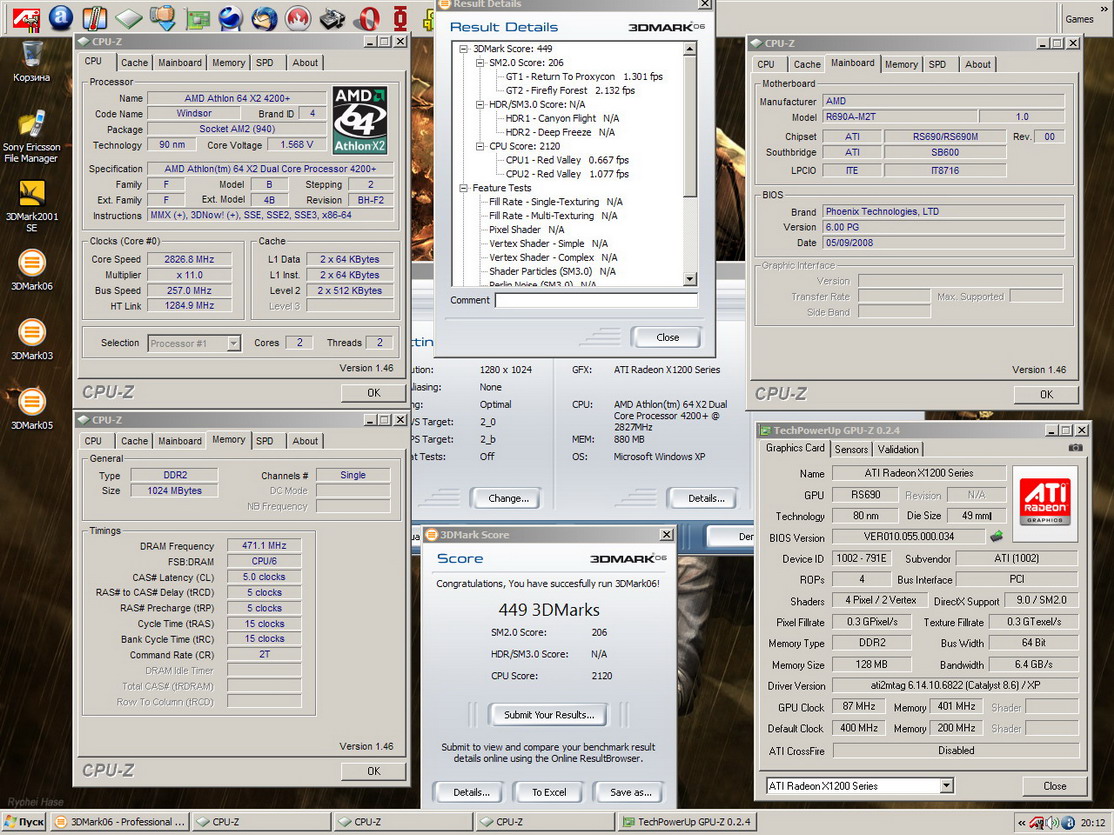This screenshot has width=1114, height=835.
Task: Collapse the Feature Tests tree node
Action: (463, 188)
